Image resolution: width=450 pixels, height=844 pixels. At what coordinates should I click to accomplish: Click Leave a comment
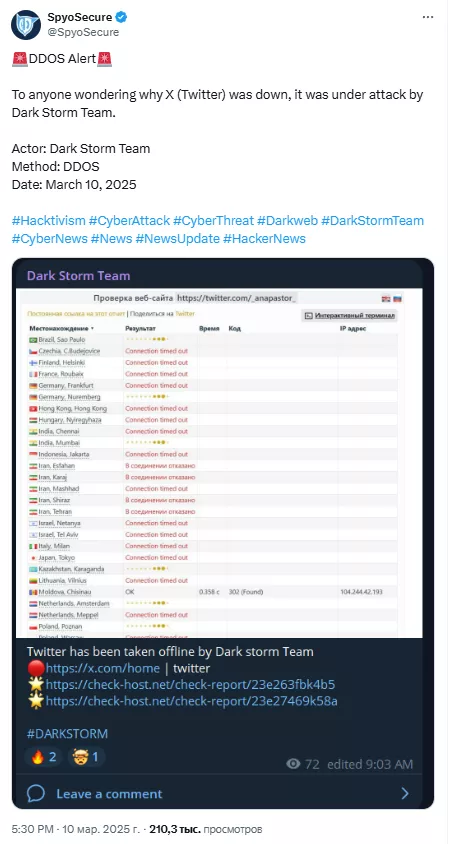click(x=109, y=794)
